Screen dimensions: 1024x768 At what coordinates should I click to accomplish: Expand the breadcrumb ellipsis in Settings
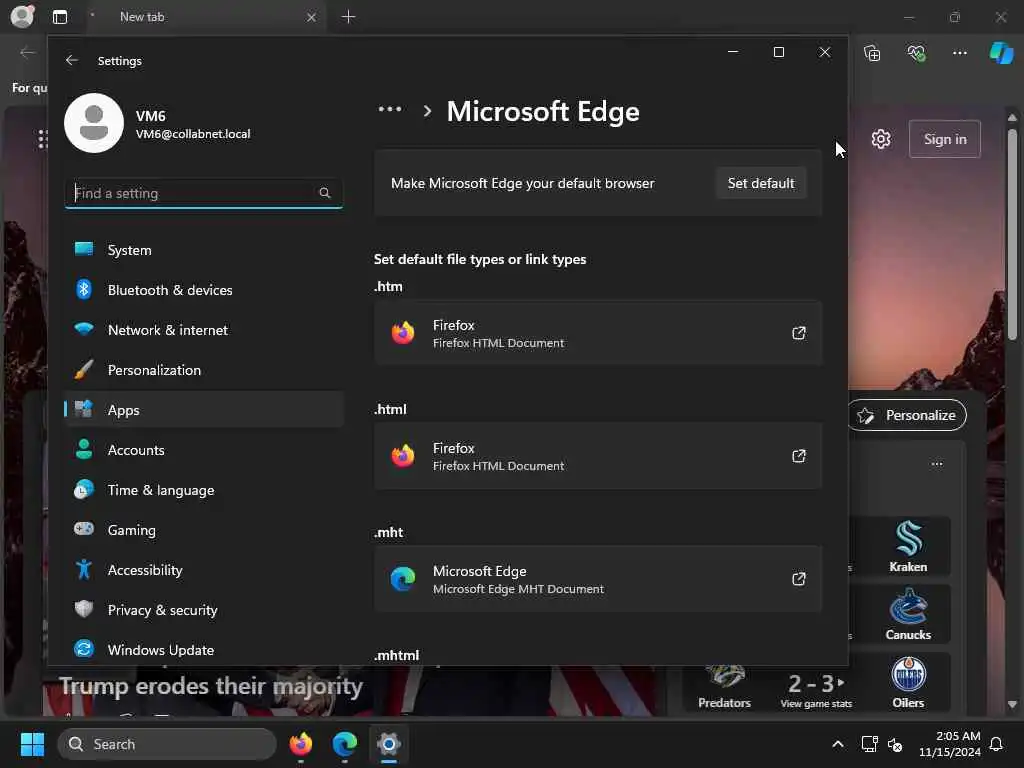pos(390,110)
